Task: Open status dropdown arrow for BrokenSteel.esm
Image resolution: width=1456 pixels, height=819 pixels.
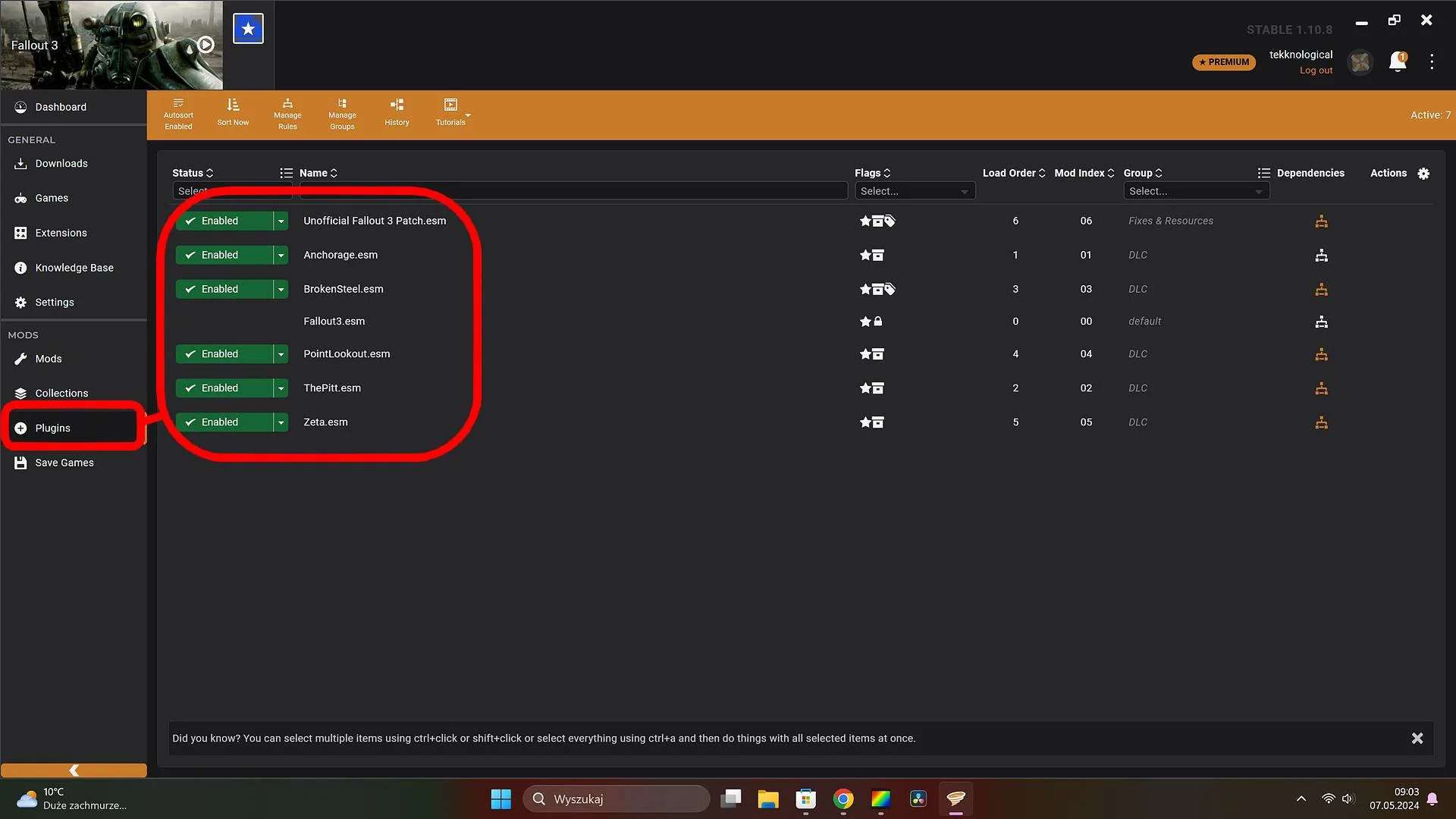Action: tap(281, 289)
